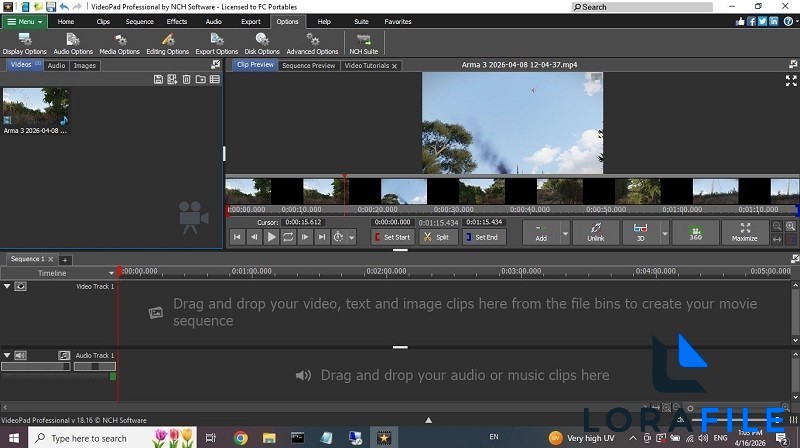Click the open project folder icon in title bar
The width and height of the screenshot is (800, 448).
point(38,7)
